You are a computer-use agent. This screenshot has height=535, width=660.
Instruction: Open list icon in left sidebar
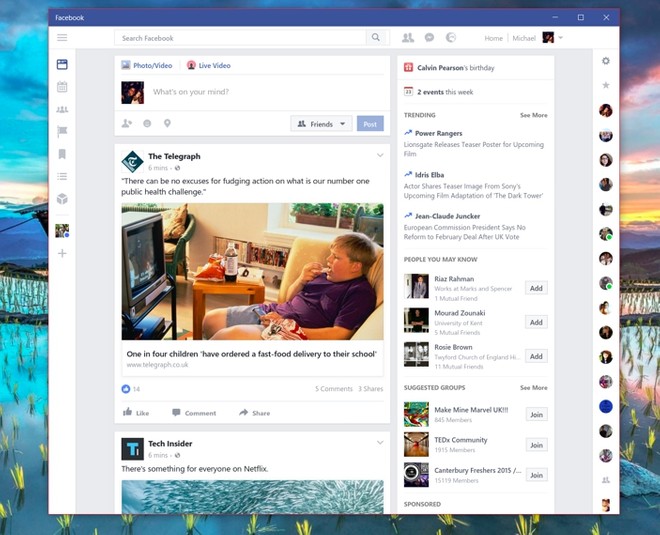(x=62, y=176)
